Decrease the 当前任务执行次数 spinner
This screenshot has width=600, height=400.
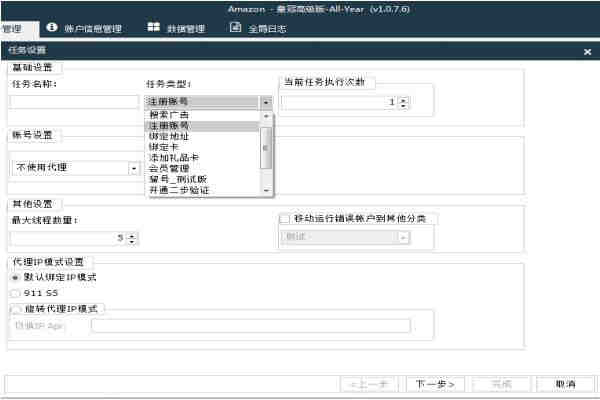(x=403, y=105)
